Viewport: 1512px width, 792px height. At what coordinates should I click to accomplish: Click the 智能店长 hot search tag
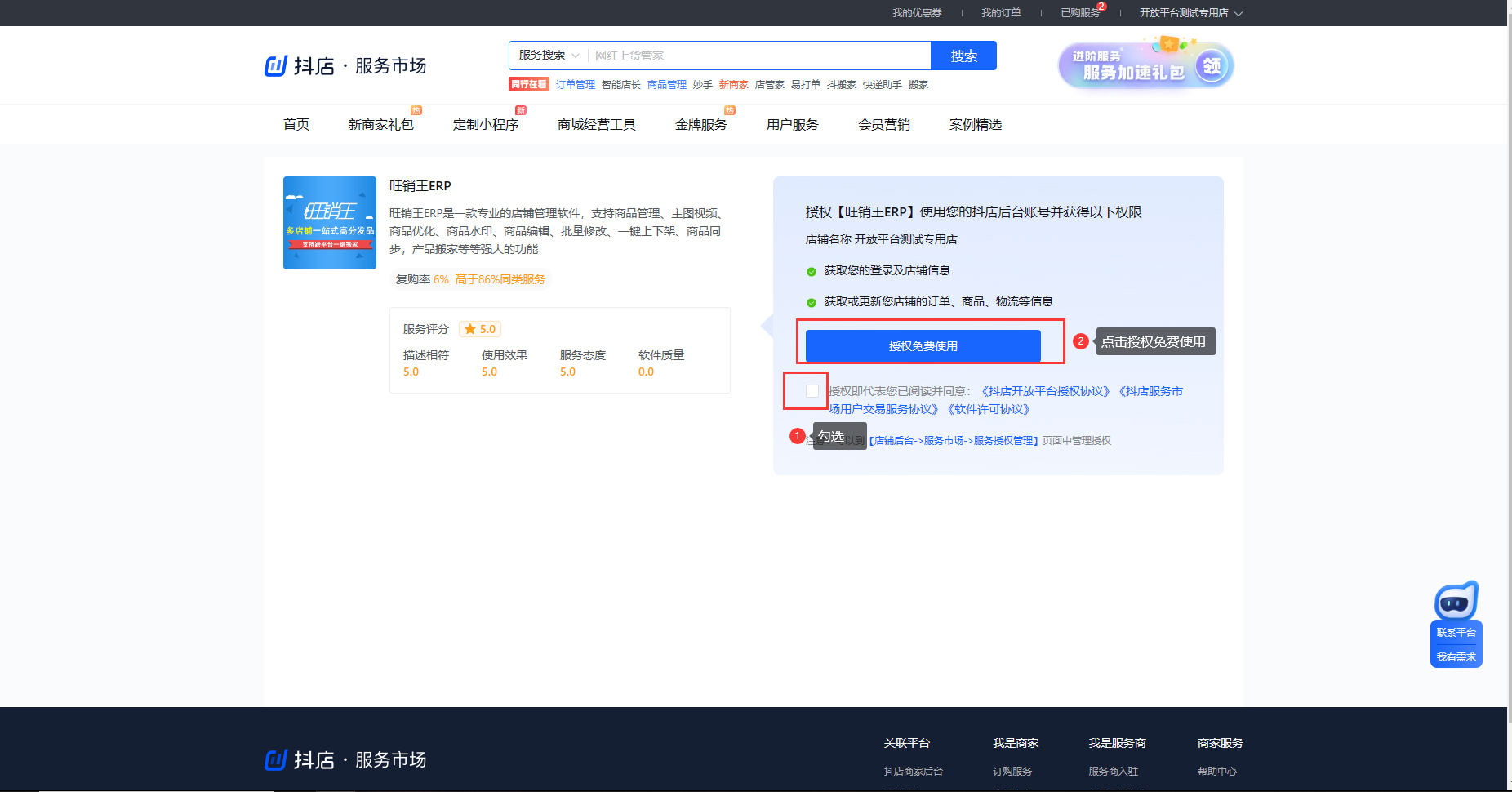621,85
